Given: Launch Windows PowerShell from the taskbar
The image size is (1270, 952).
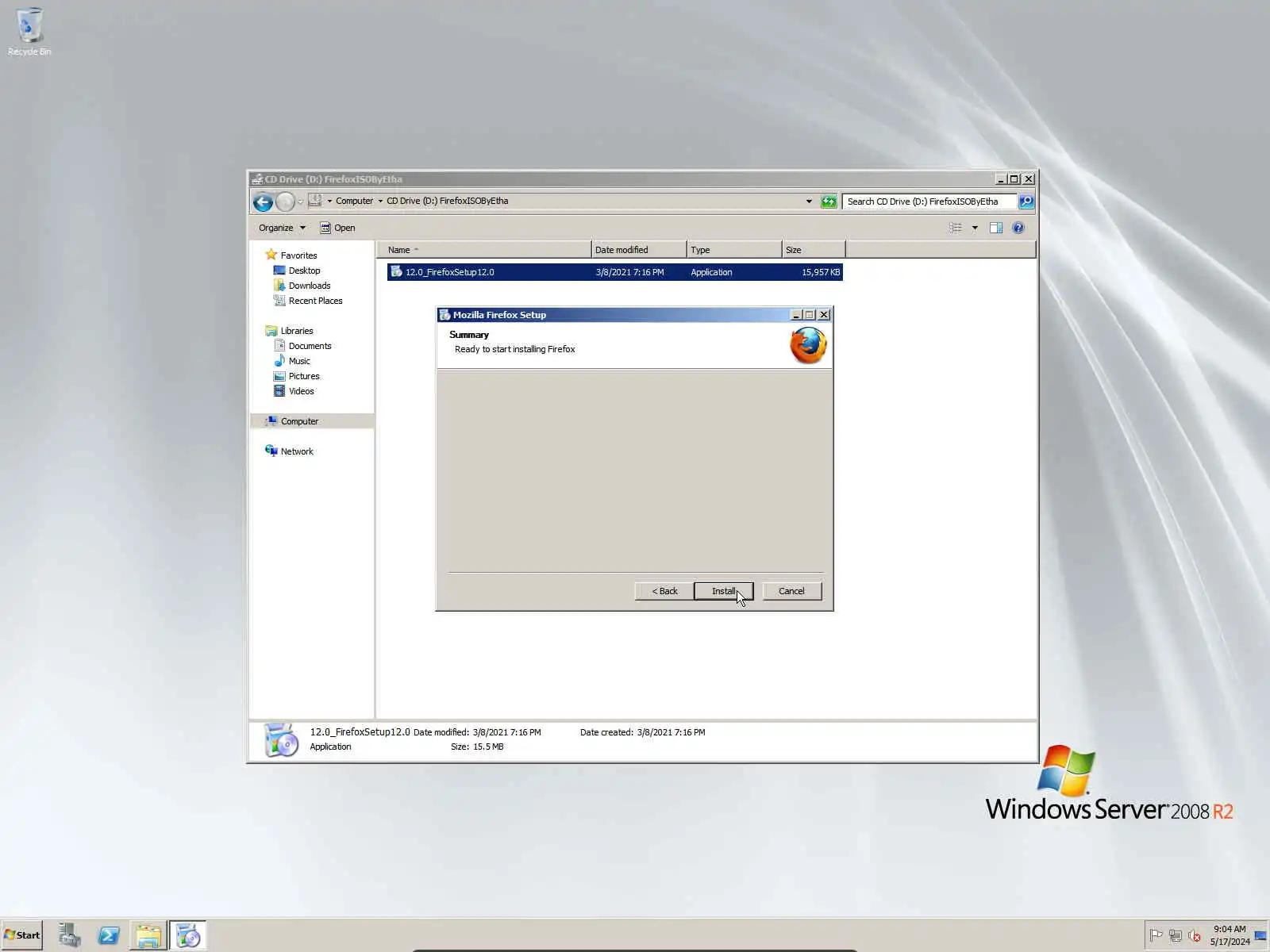Looking at the screenshot, I should [109, 935].
